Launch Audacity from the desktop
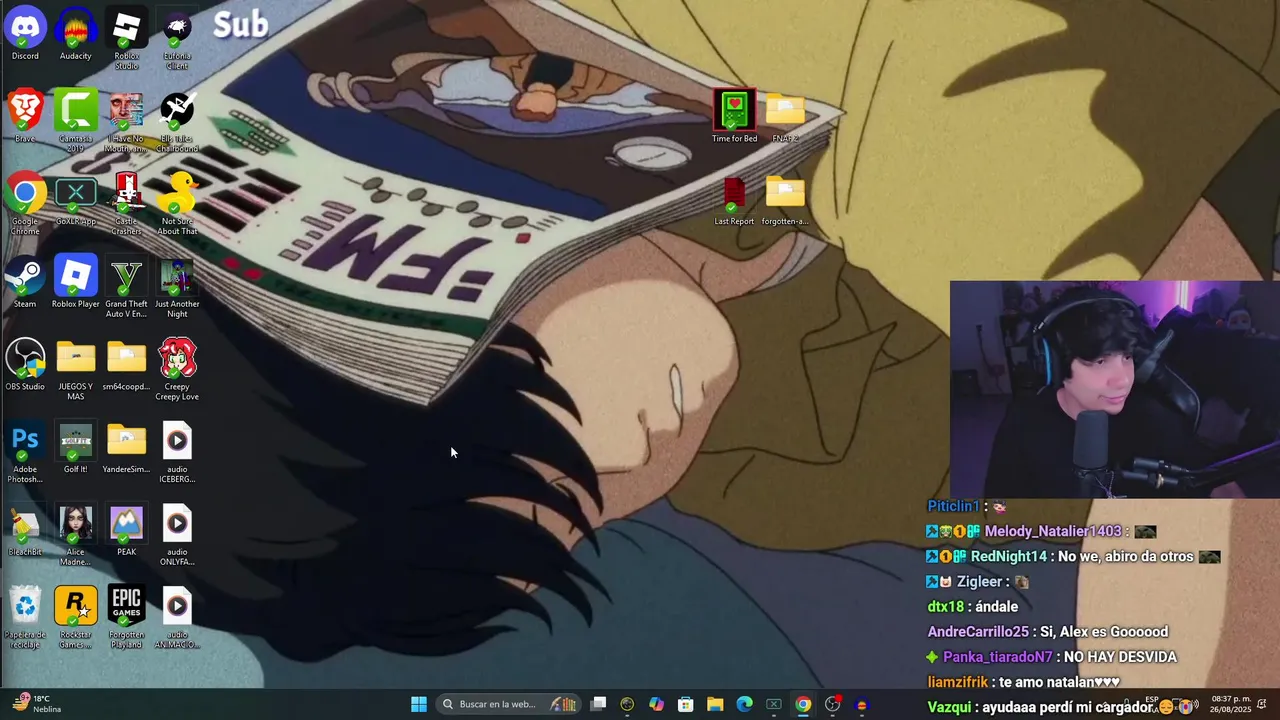Viewport: 1280px width, 720px height. tap(76, 34)
